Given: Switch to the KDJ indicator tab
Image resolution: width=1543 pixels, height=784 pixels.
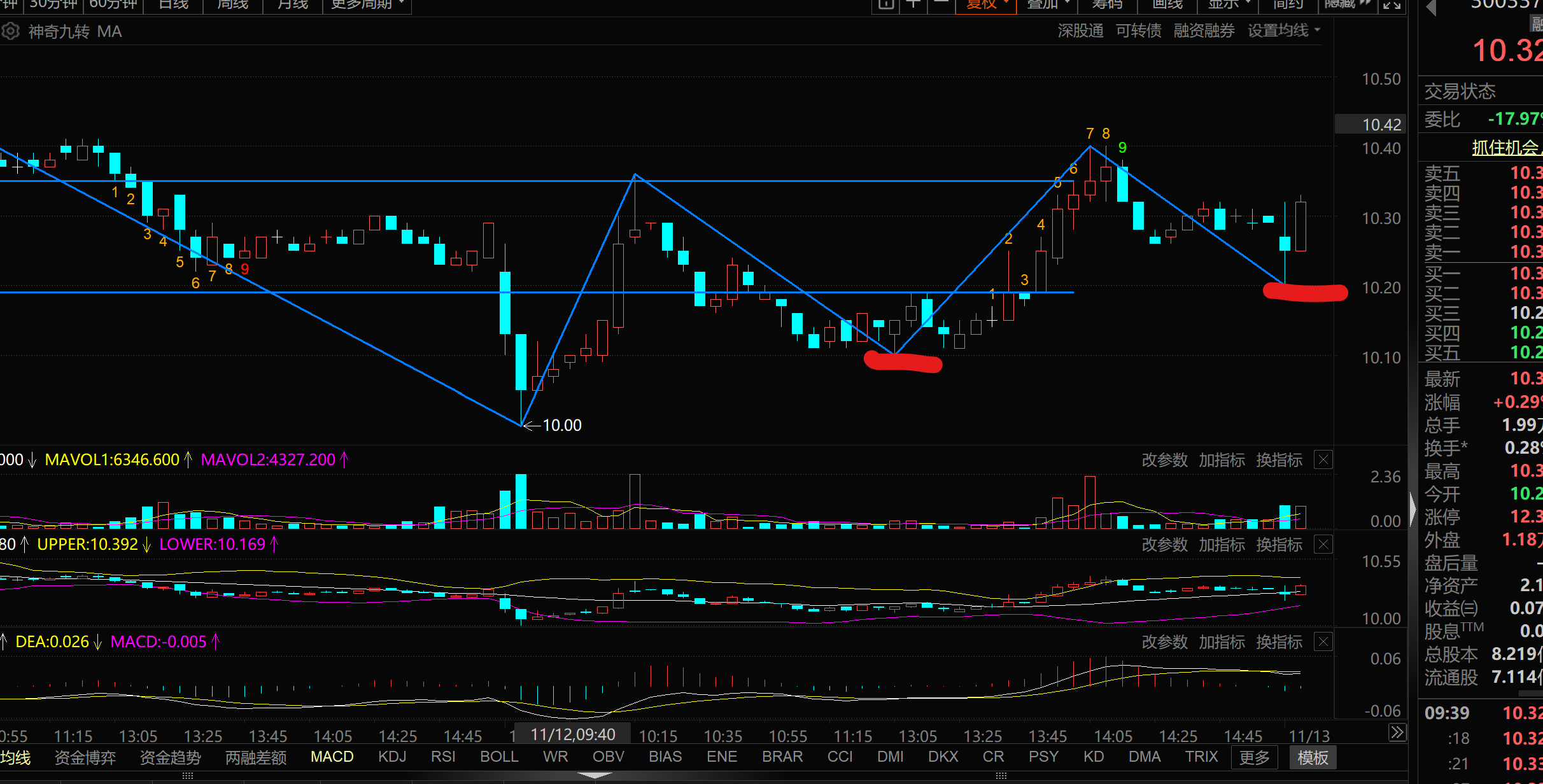Looking at the screenshot, I should pos(392,757).
